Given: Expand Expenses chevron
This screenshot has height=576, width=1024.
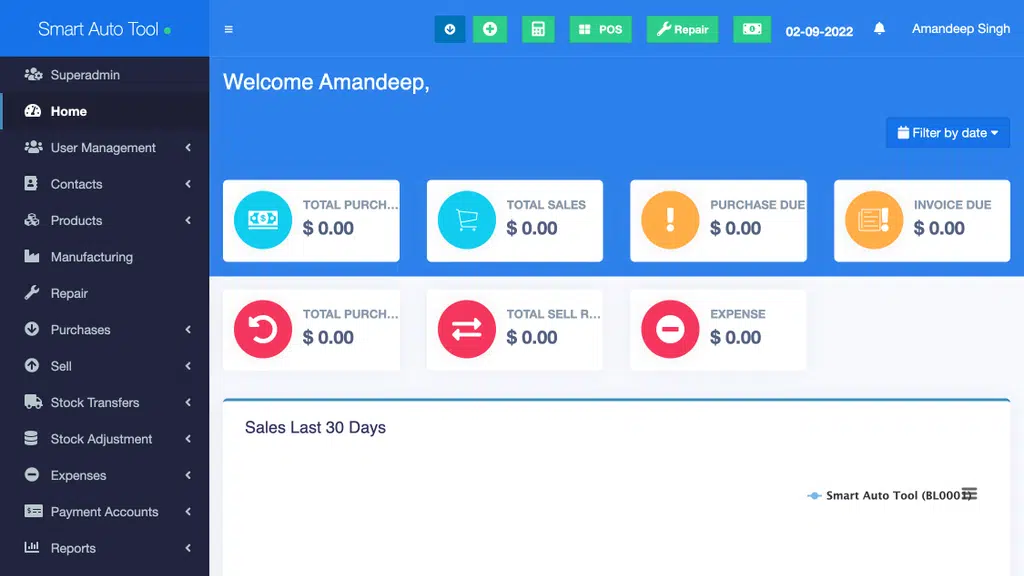Looking at the screenshot, I should tap(188, 475).
